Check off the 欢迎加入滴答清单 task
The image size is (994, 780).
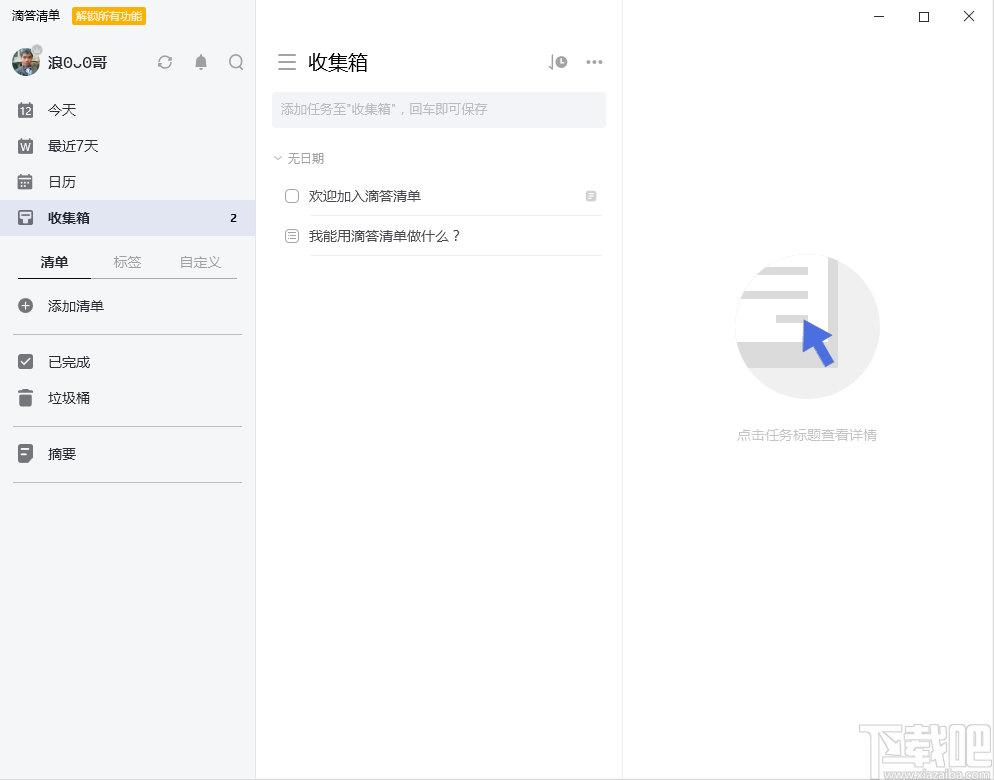pos(291,196)
